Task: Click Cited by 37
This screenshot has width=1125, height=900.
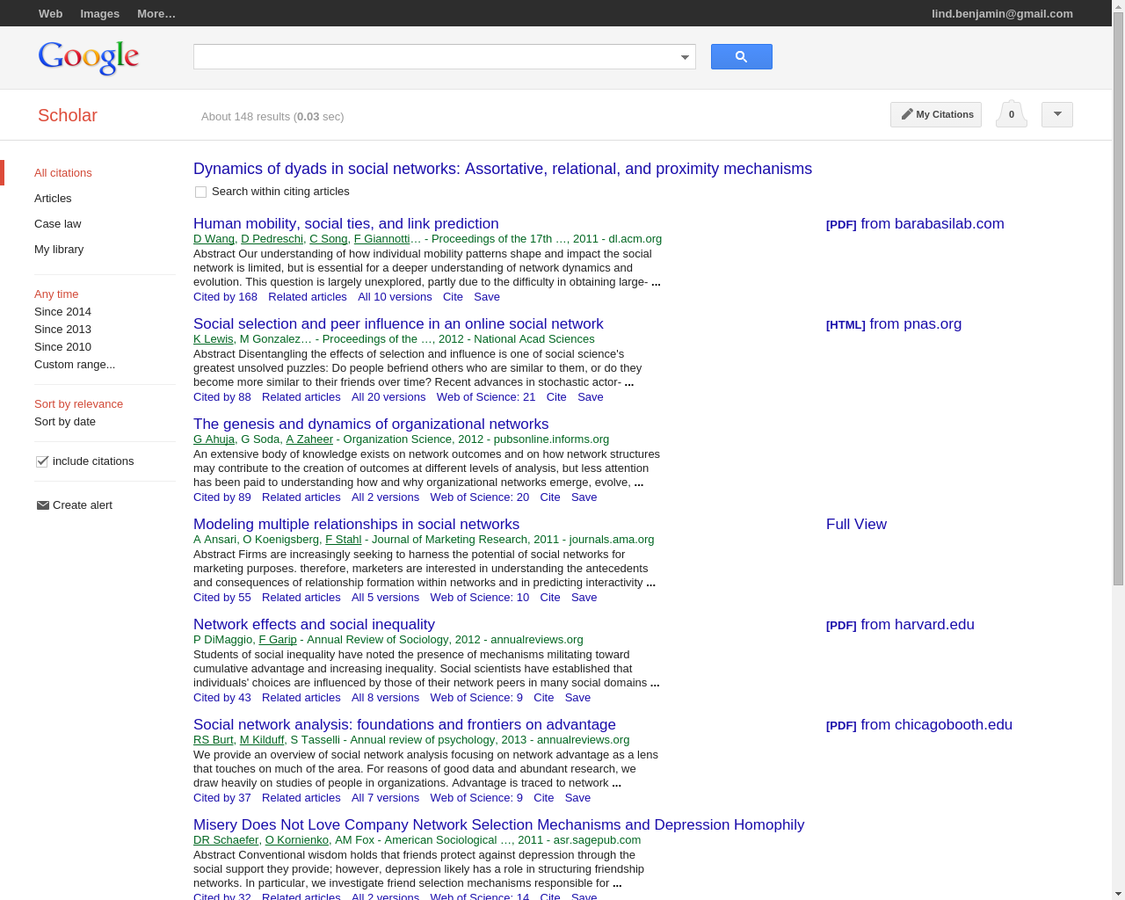Action: click(x=222, y=798)
